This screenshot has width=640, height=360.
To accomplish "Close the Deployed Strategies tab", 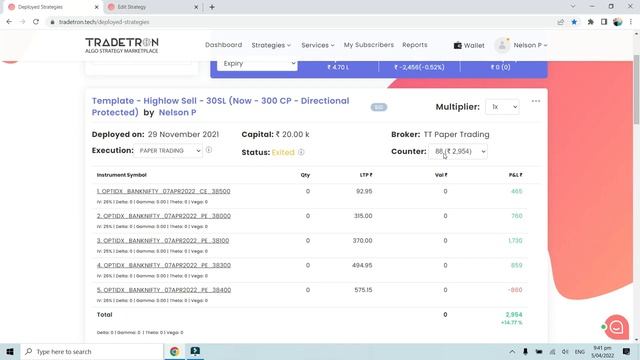I will point(96,7).
